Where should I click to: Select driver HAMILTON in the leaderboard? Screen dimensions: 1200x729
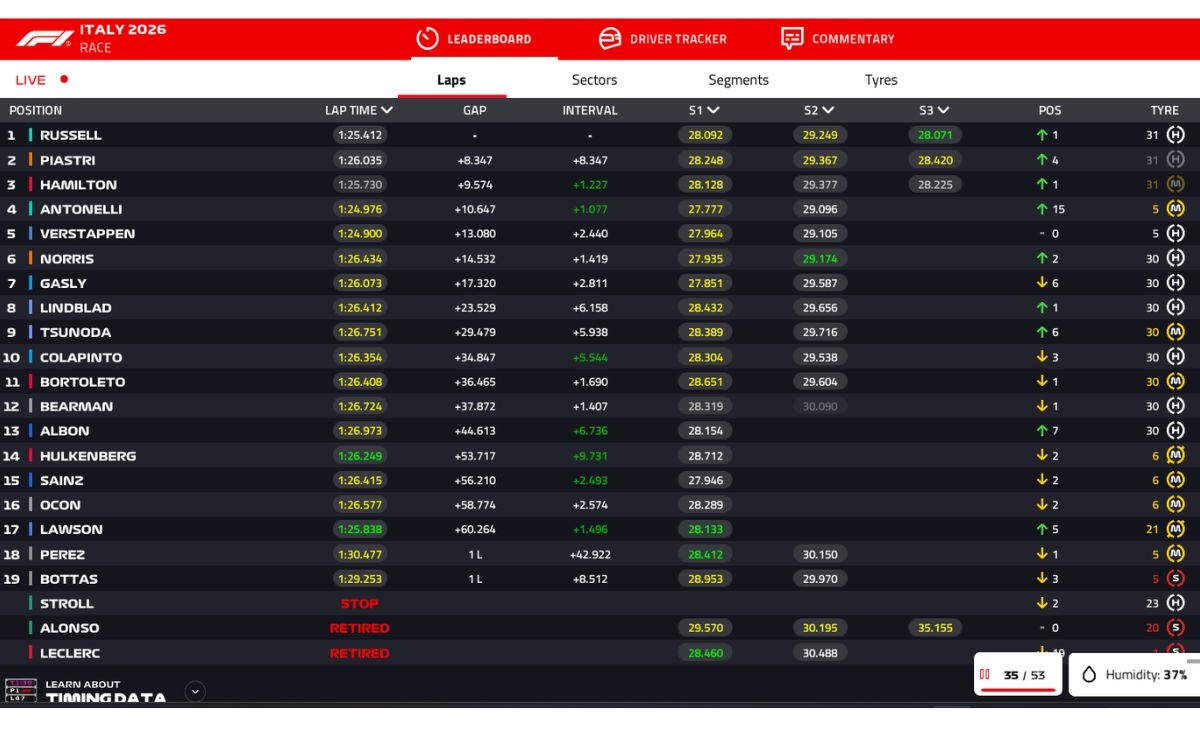pyautogui.click(x=78, y=184)
